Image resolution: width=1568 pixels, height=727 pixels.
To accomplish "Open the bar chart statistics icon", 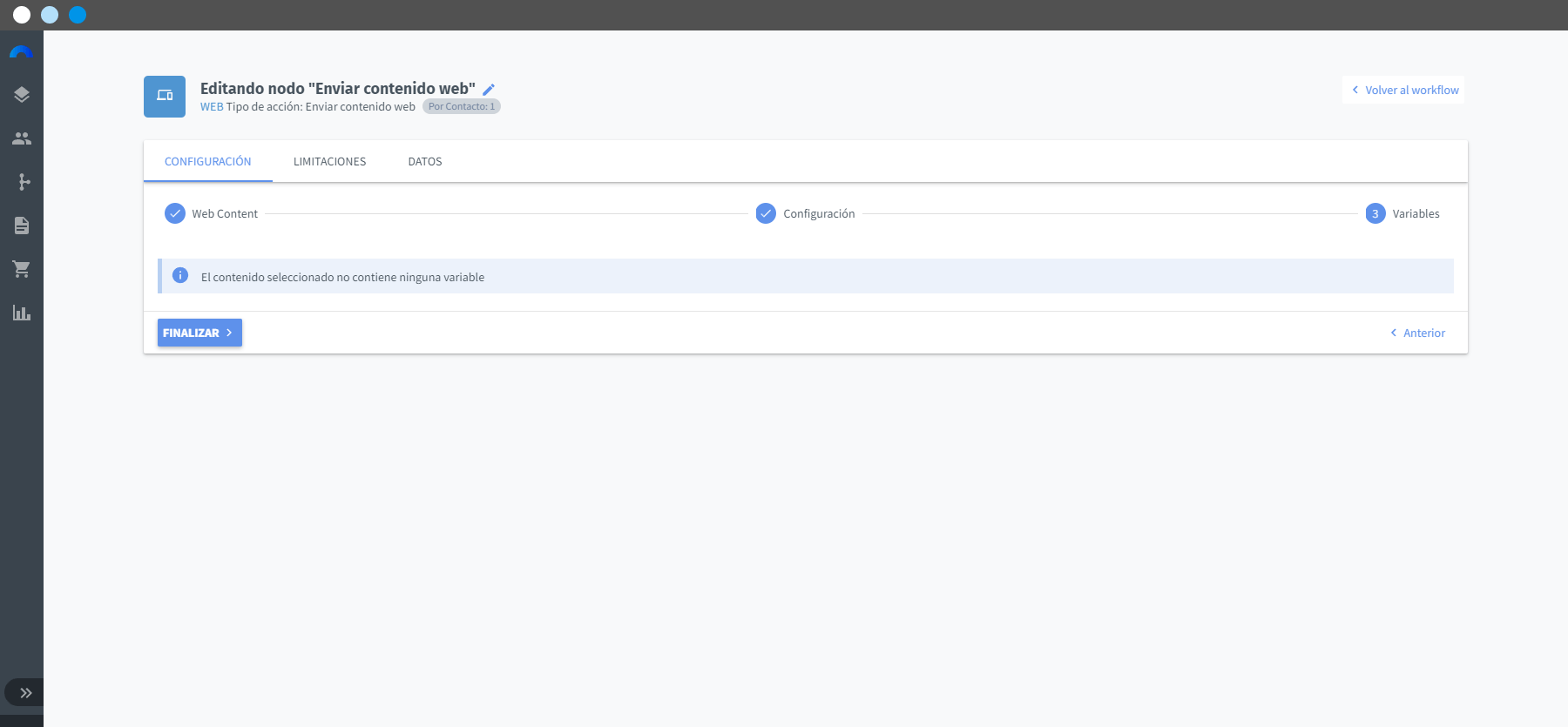I will (22, 313).
